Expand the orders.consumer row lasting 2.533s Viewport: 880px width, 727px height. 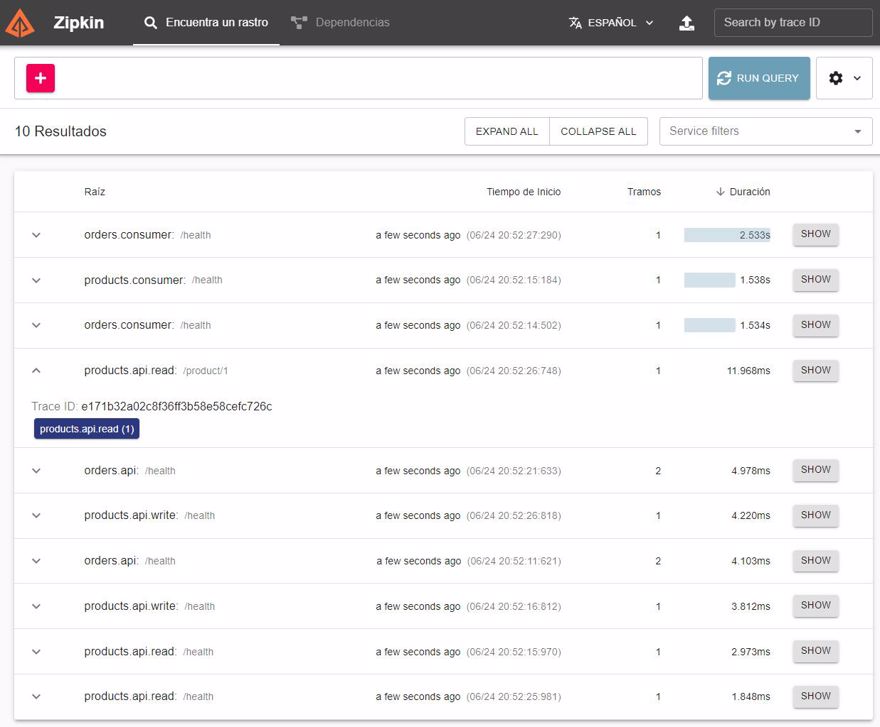tap(36, 235)
